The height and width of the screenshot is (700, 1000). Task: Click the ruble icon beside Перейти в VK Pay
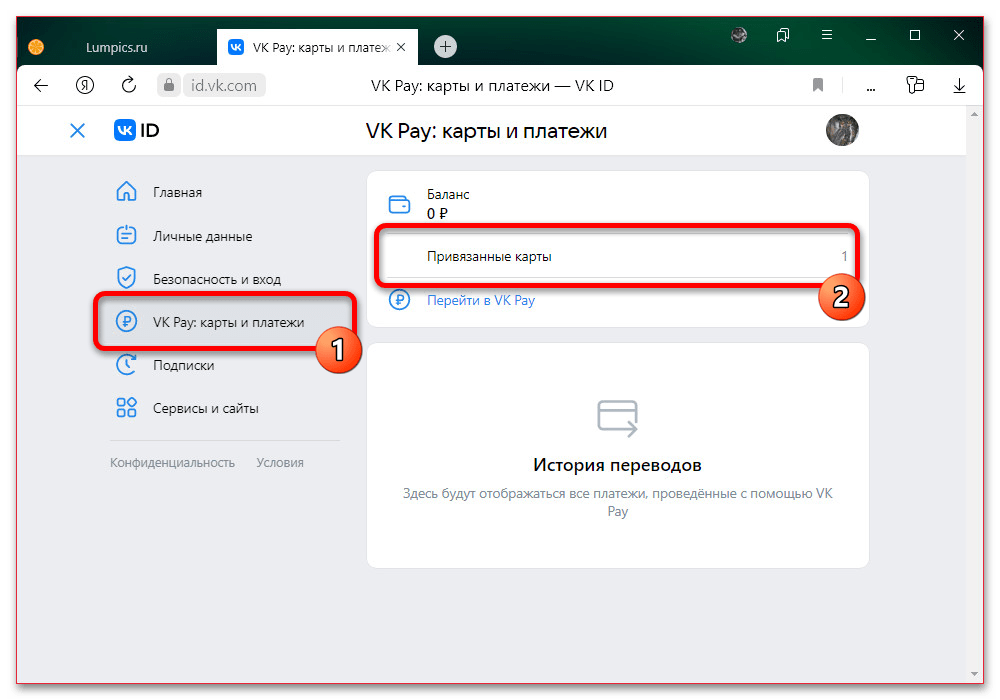pos(399,299)
